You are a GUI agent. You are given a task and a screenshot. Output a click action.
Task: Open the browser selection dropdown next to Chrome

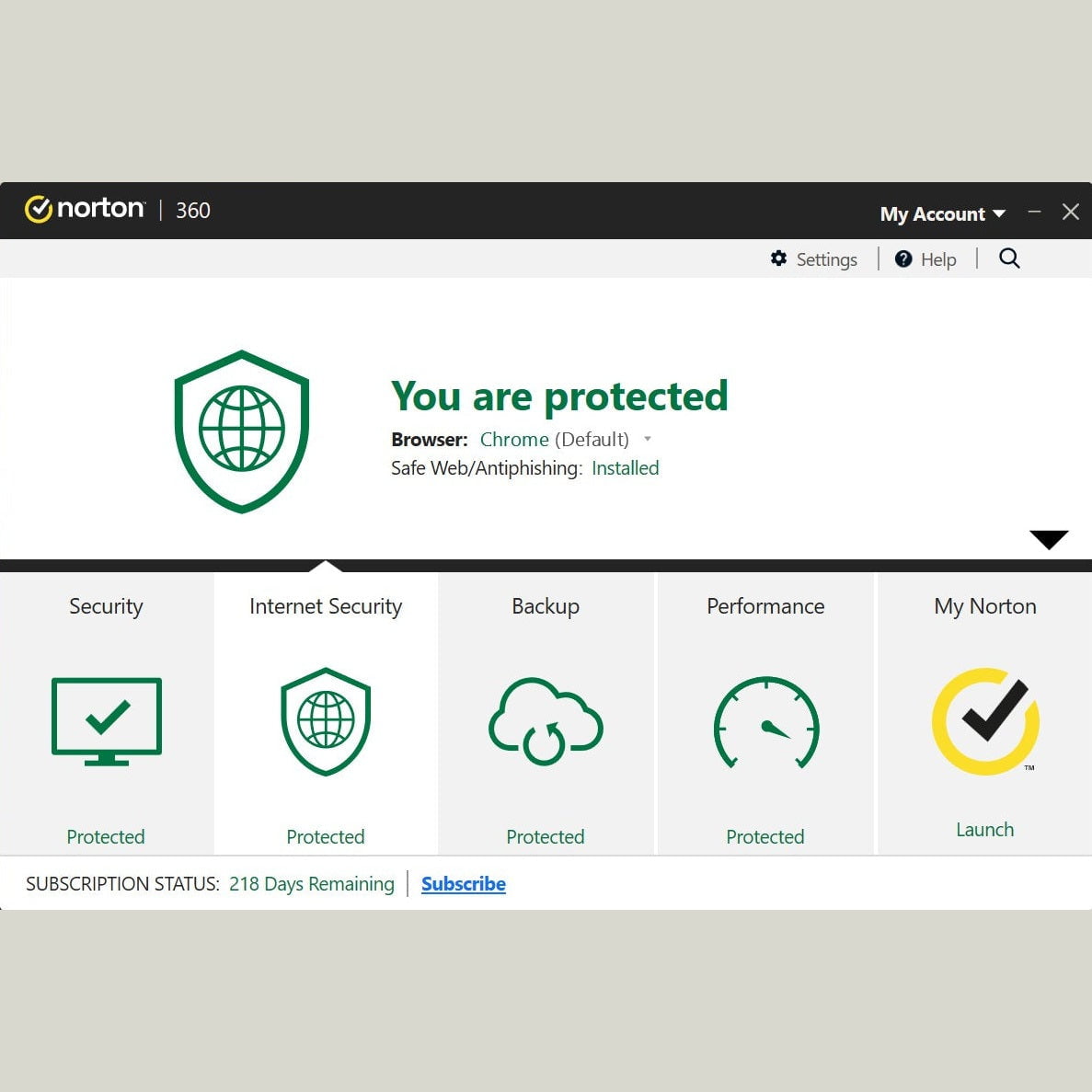click(649, 440)
